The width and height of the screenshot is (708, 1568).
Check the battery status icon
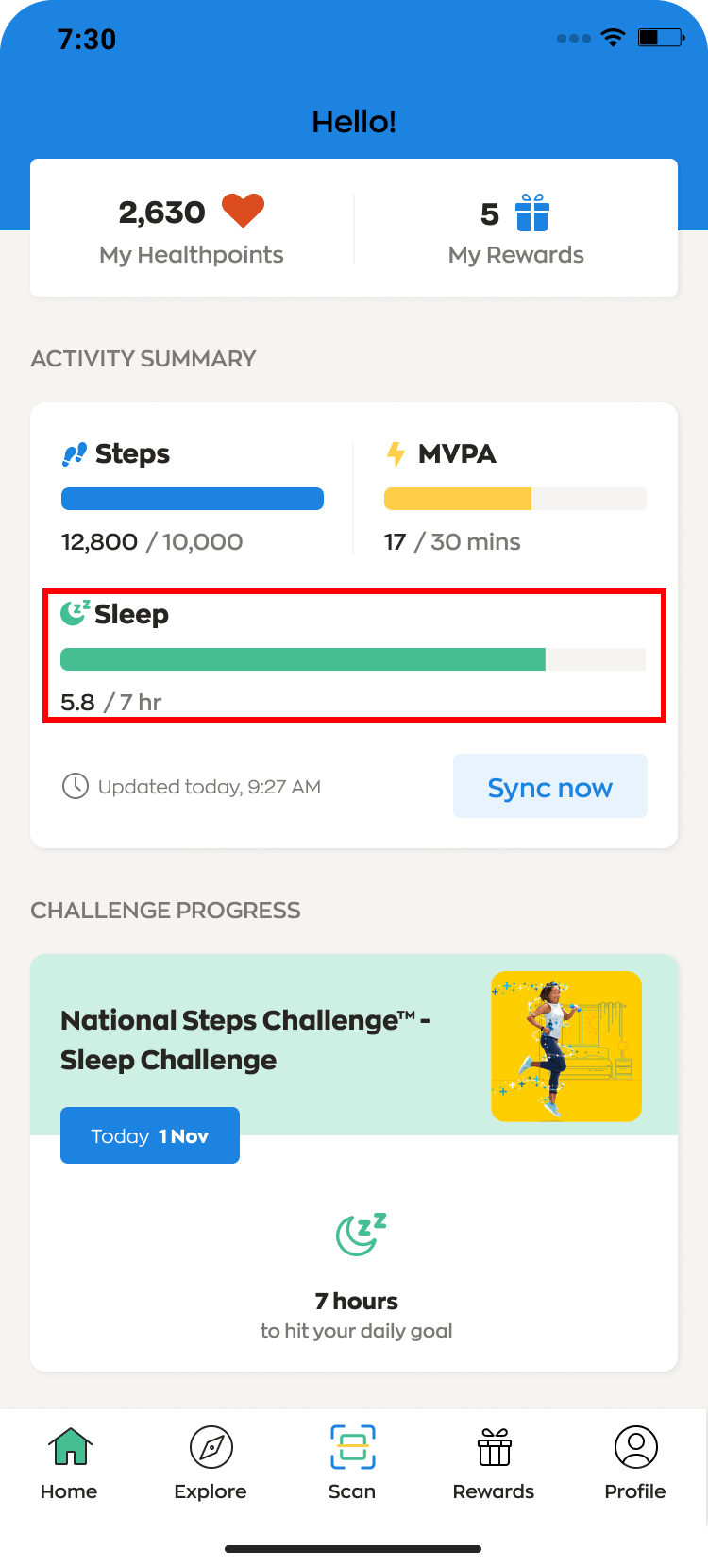click(661, 38)
